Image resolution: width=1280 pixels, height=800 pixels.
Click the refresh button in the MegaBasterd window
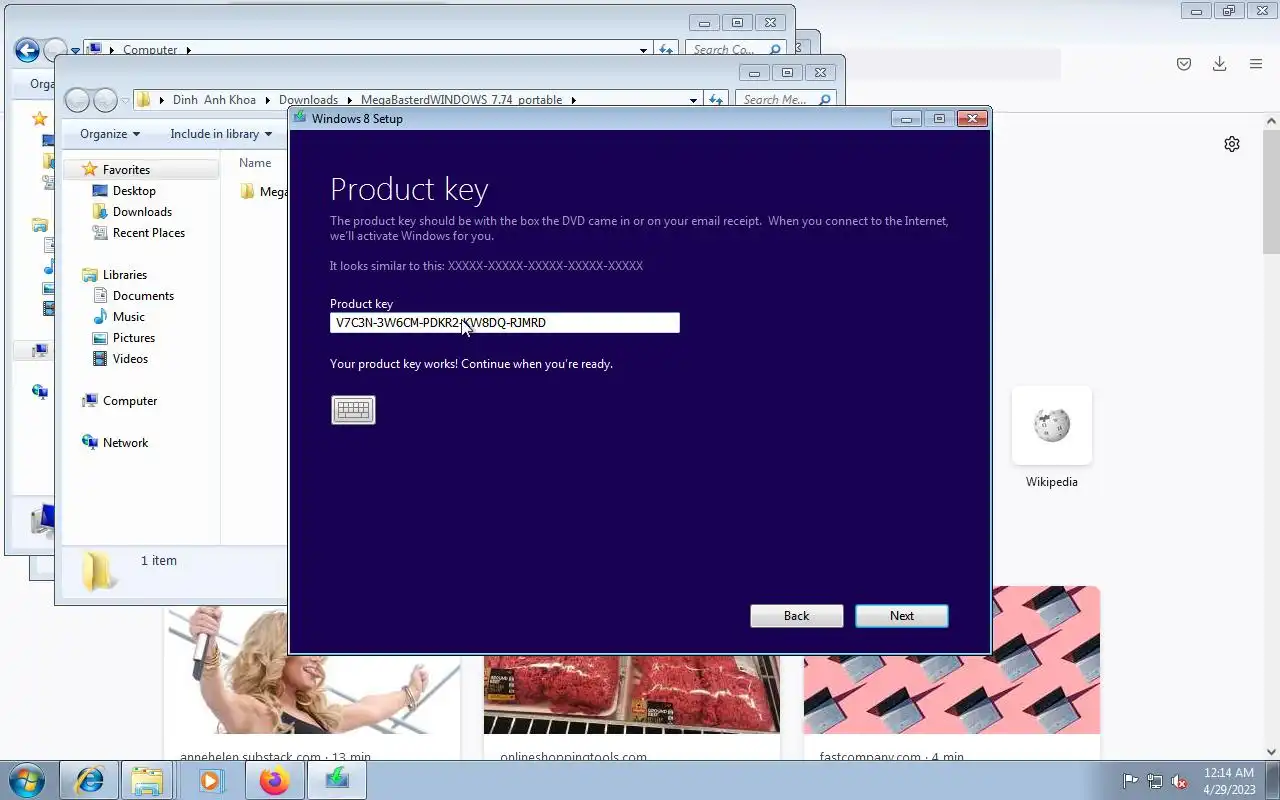click(x=715, y=100)
